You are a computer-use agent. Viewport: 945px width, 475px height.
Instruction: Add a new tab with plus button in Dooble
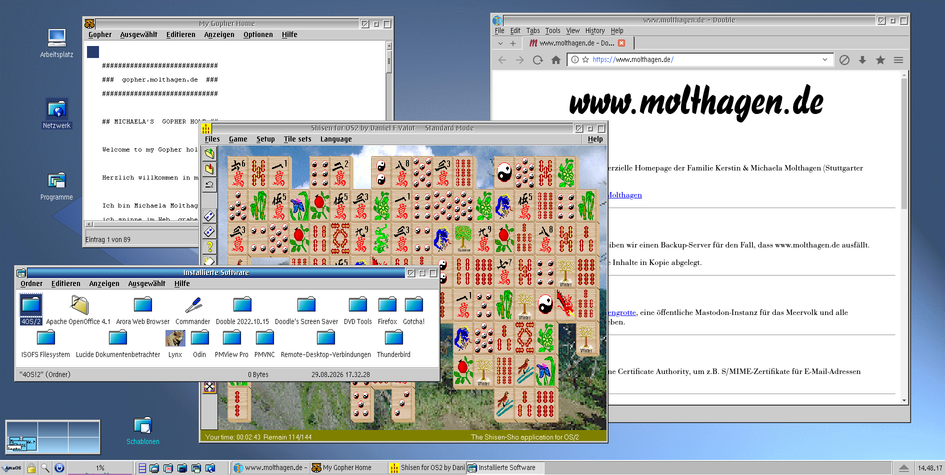point(513,43)
